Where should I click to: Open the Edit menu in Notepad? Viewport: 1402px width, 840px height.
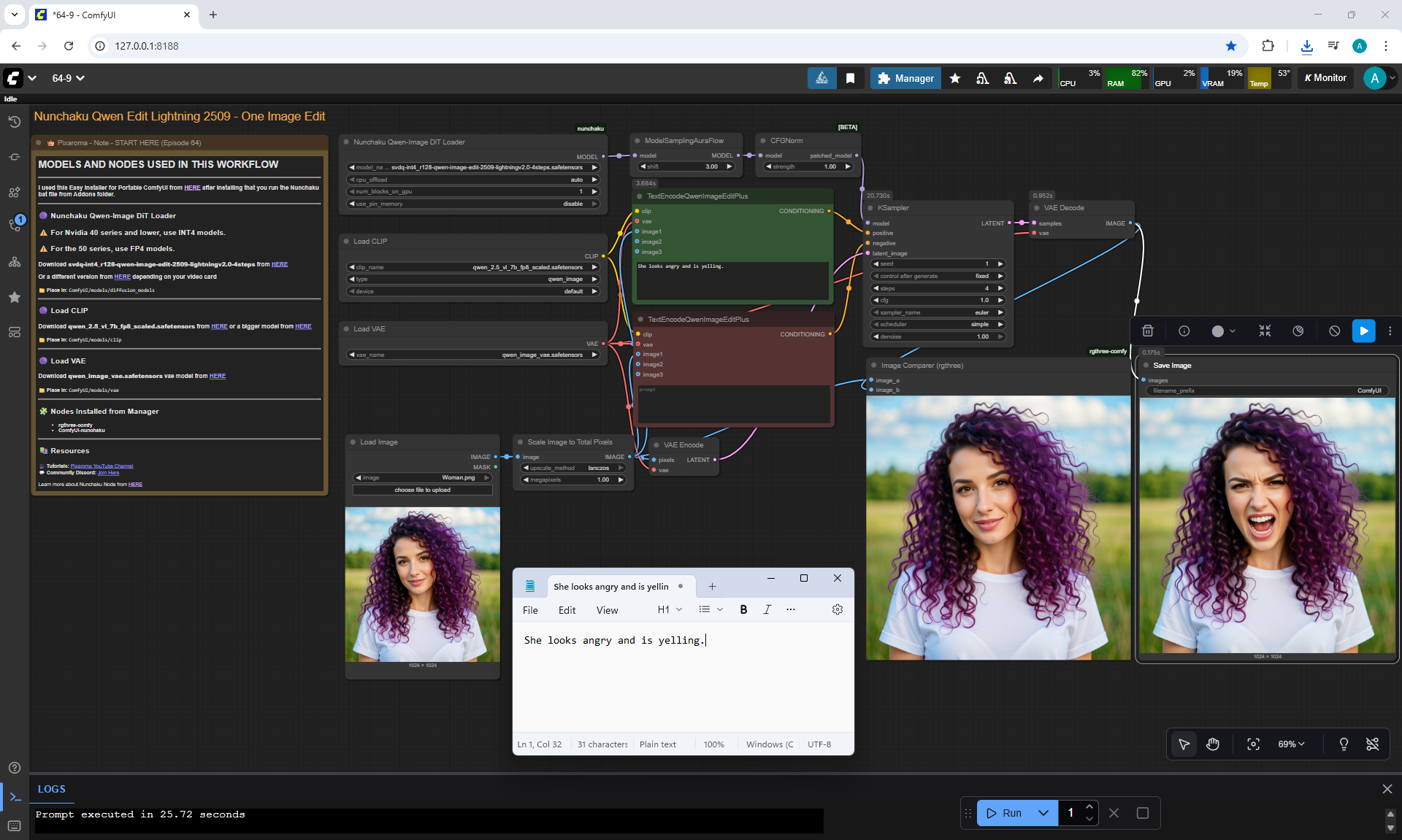tap(567, 610)
